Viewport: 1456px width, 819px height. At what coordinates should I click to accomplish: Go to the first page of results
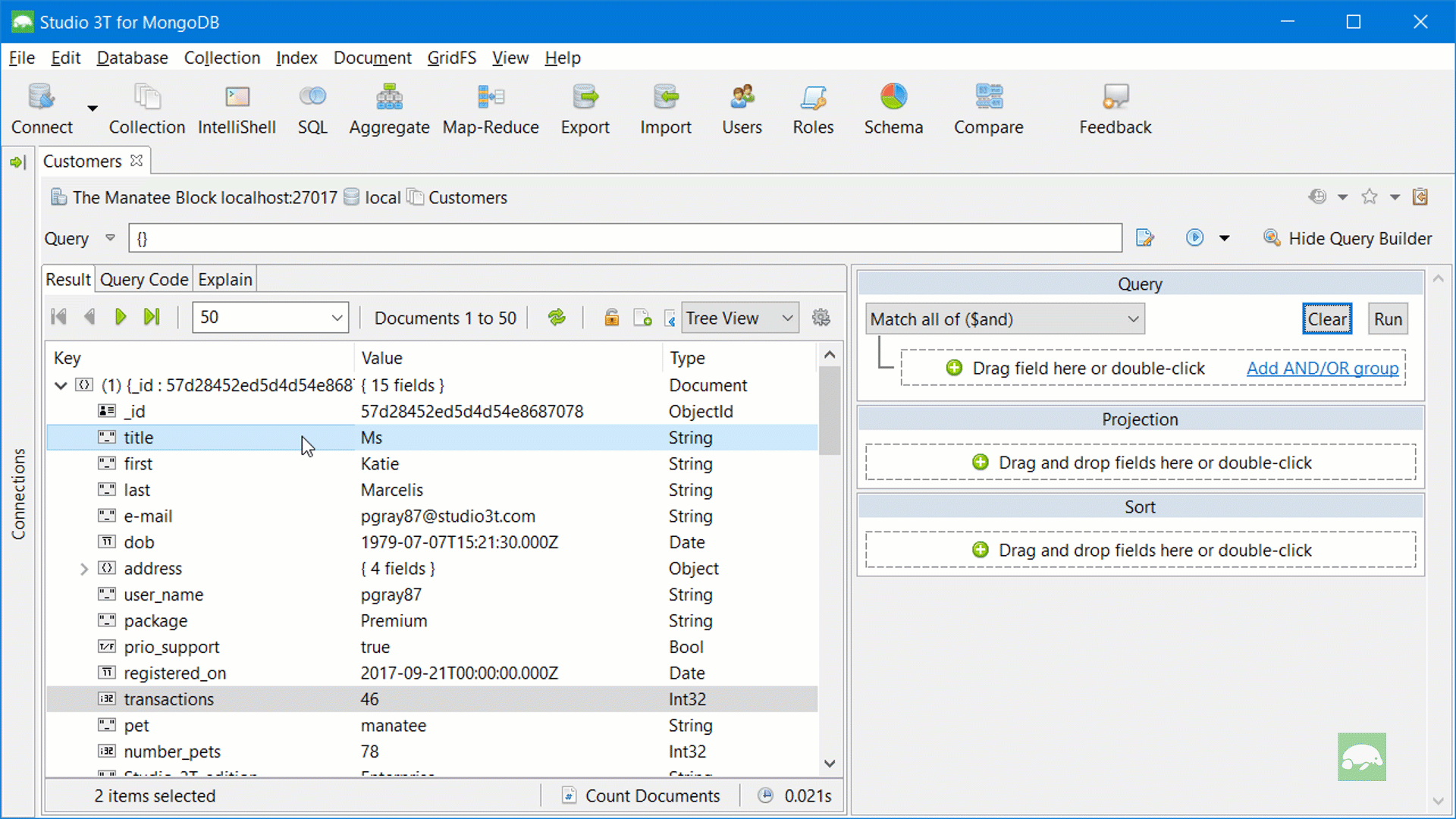pyautogui.click(x=58, y=317)
